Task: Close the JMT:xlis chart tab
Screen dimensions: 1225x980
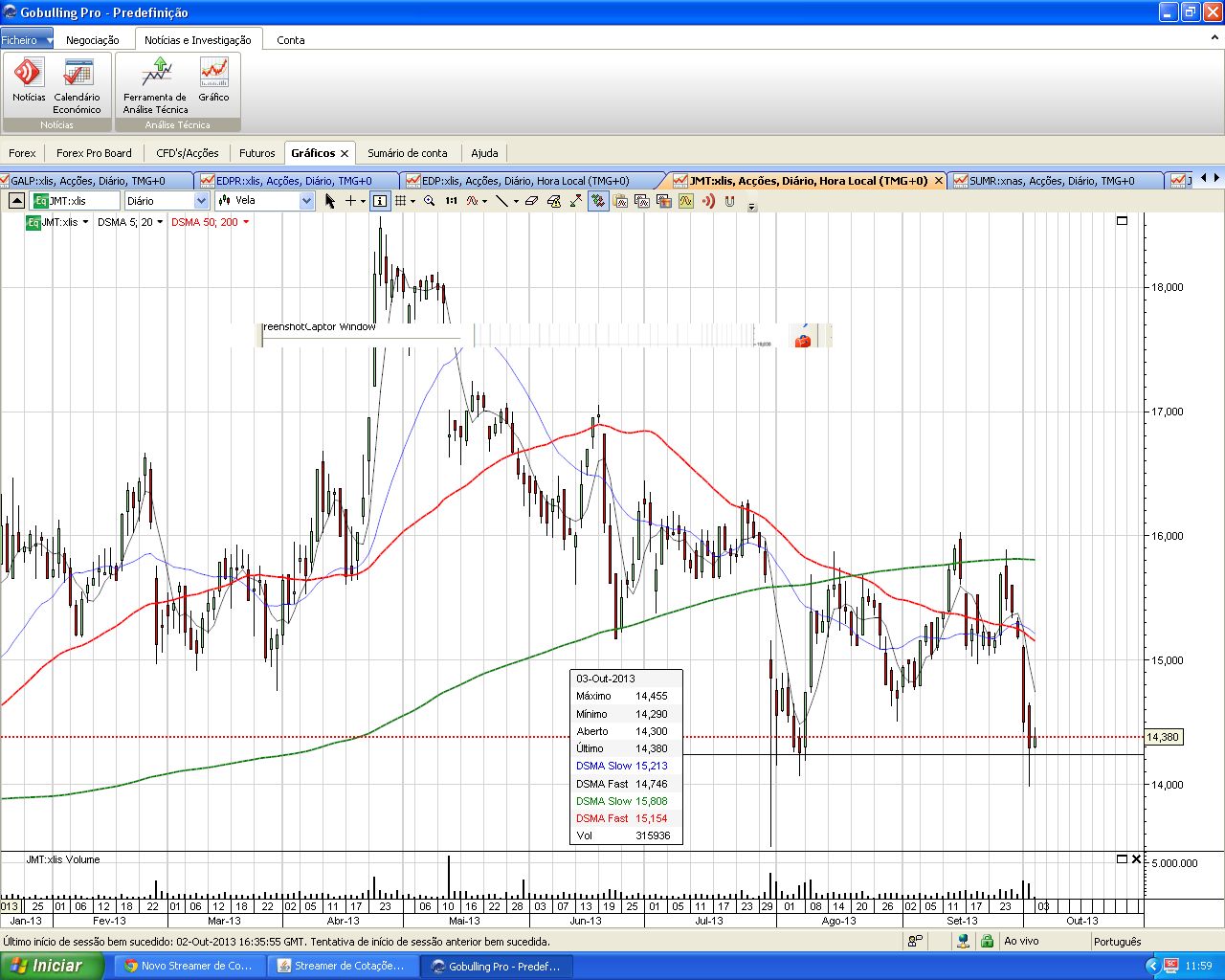Action: tap(939, 181)
